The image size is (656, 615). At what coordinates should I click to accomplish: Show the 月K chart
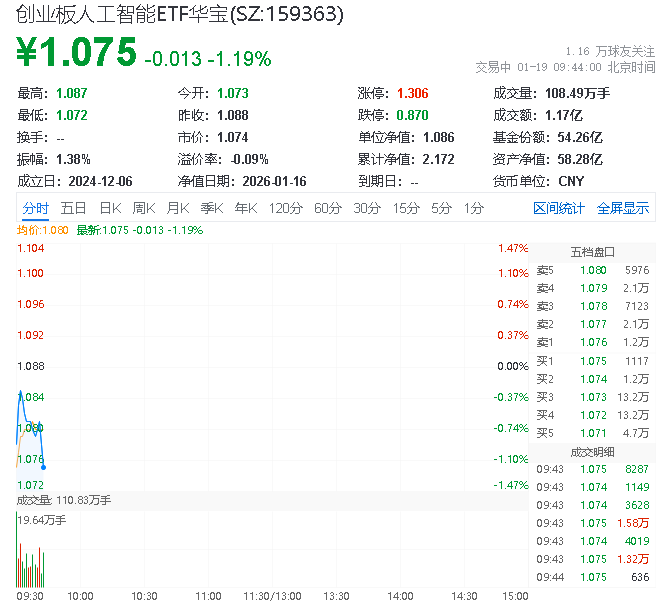pyautogui.click(x=178, y=208)
